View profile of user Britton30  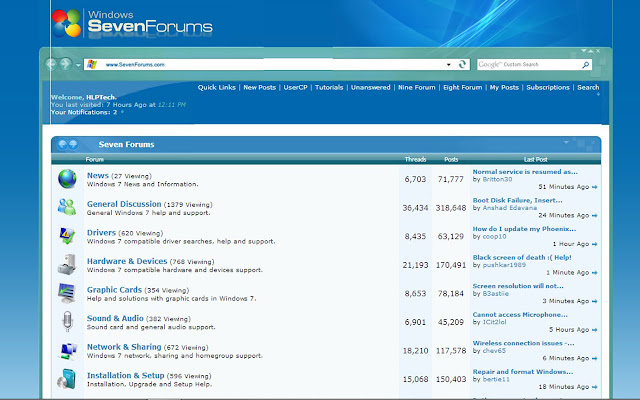pos(497,179)
